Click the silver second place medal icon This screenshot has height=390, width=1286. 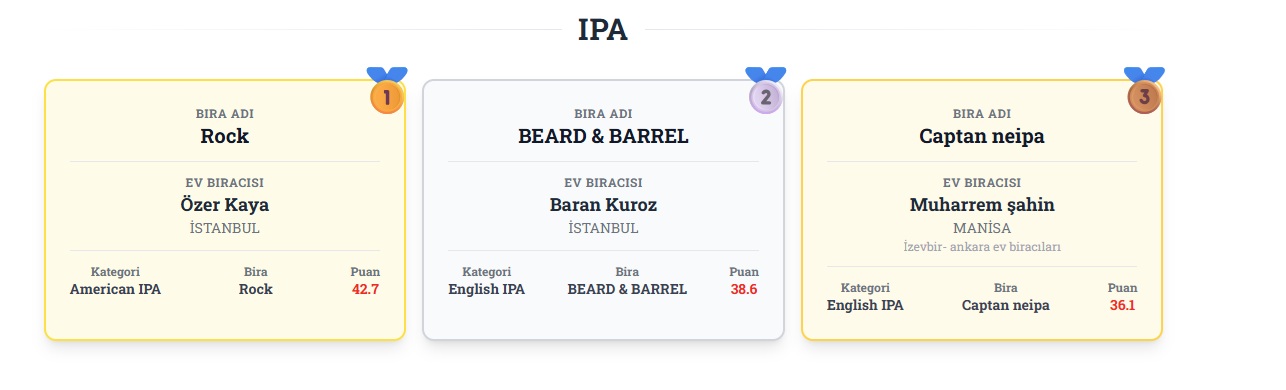[x=766, y=92]
